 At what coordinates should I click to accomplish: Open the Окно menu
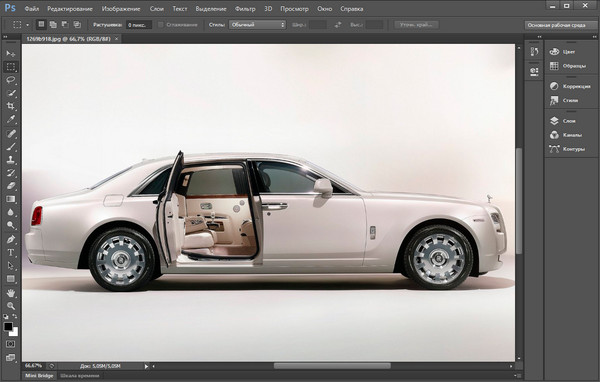[x=324, y=8]
